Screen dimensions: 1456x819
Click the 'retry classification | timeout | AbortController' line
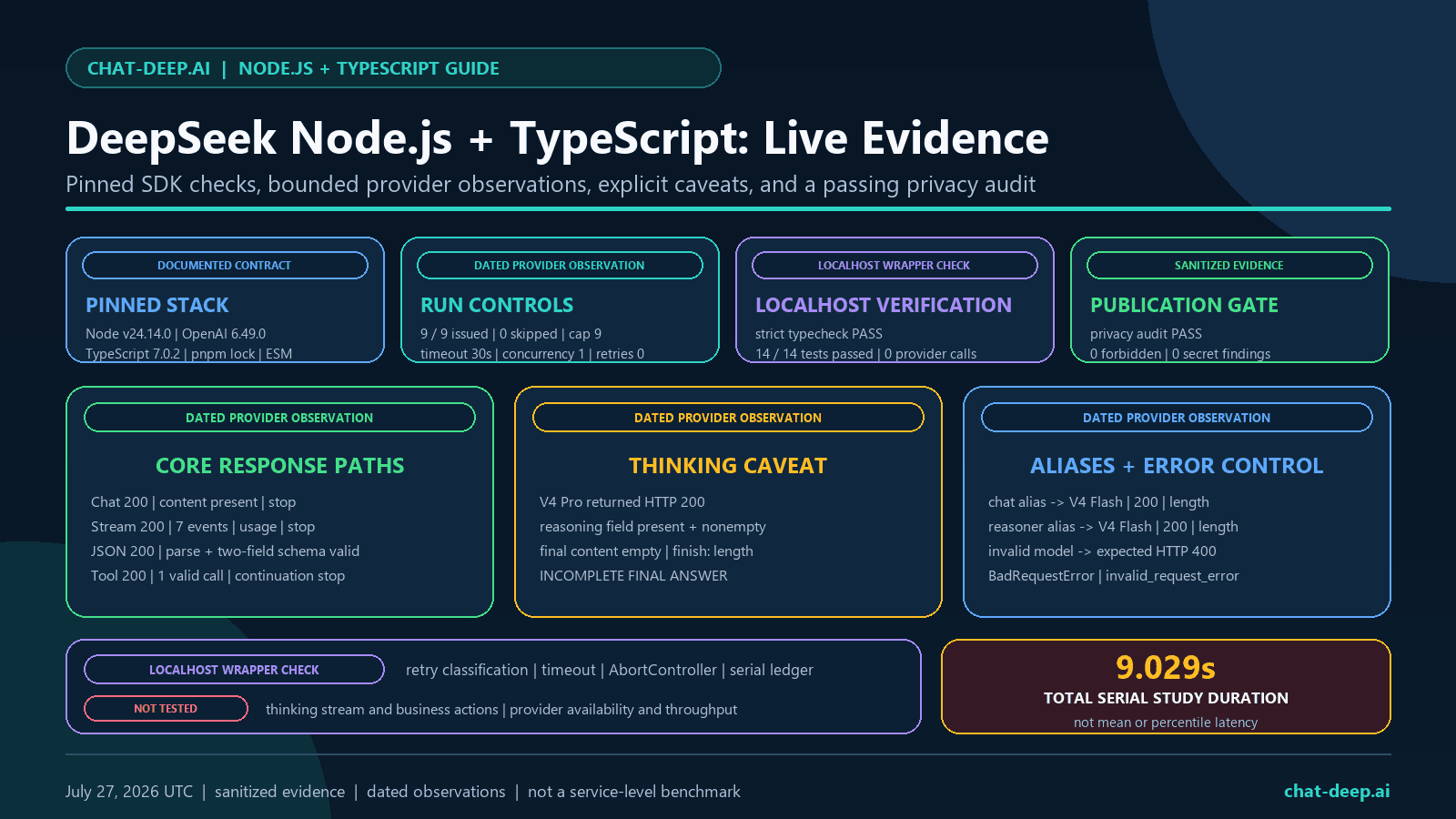(610, 670)
